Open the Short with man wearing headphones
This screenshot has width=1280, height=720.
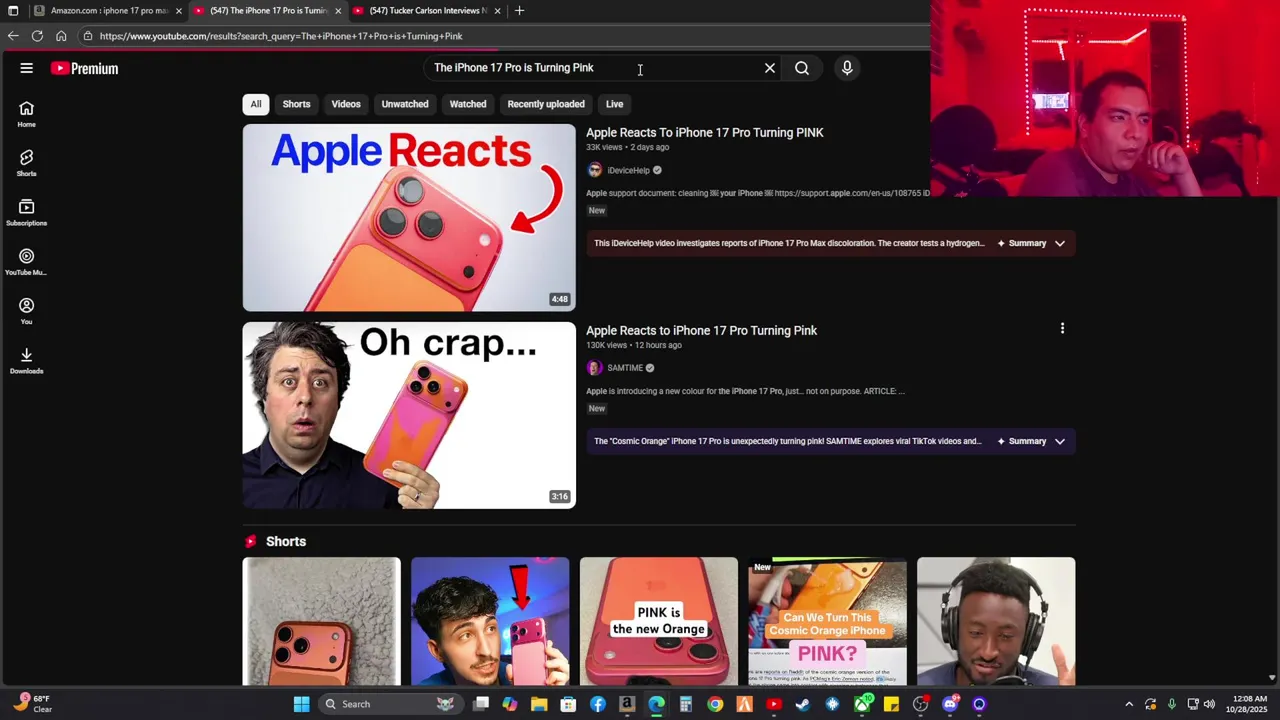click(996, 621)
